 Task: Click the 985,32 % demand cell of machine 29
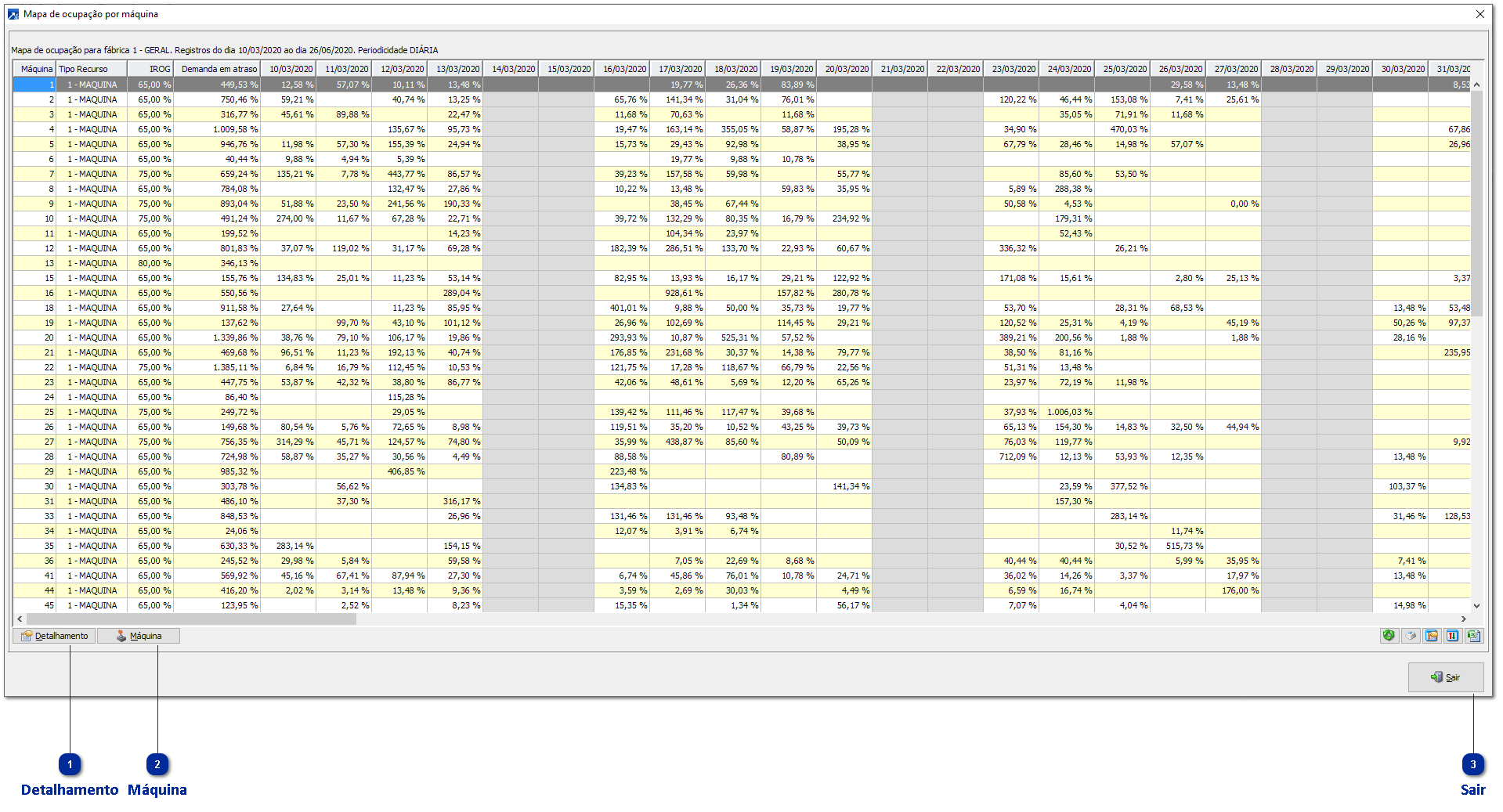(x=217, y=471)
